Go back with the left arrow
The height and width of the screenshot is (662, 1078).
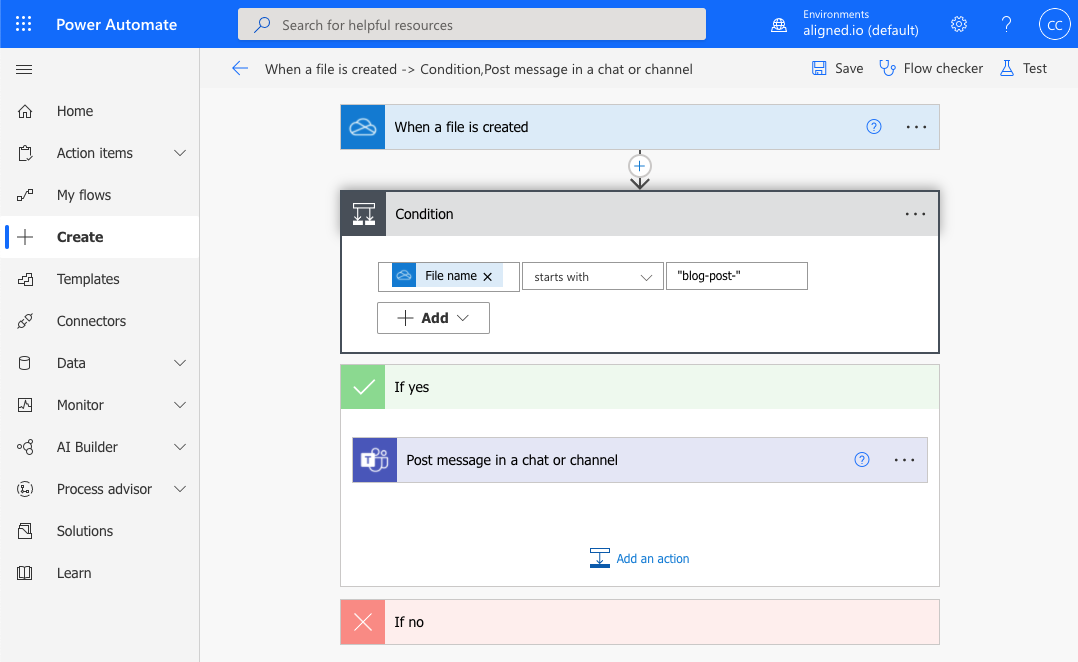(240, 68)
